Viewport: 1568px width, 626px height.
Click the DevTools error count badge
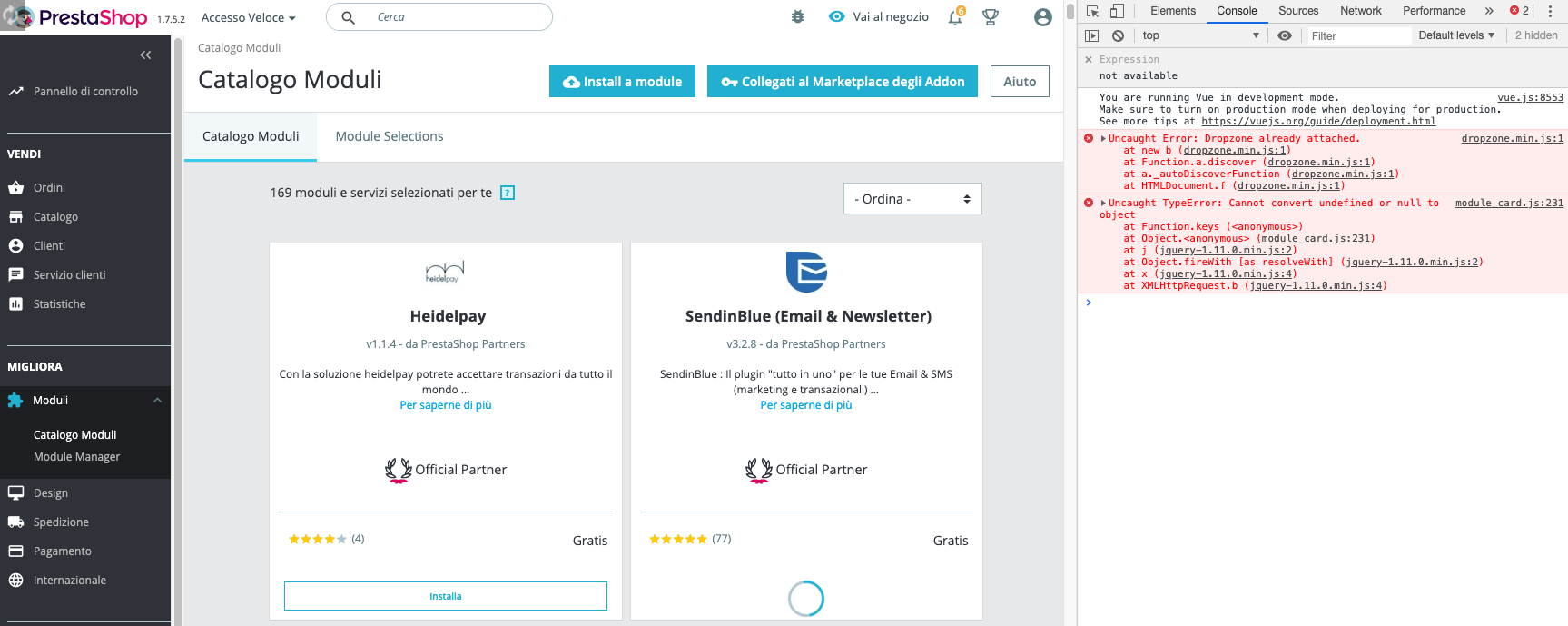tap(1520, 11)
